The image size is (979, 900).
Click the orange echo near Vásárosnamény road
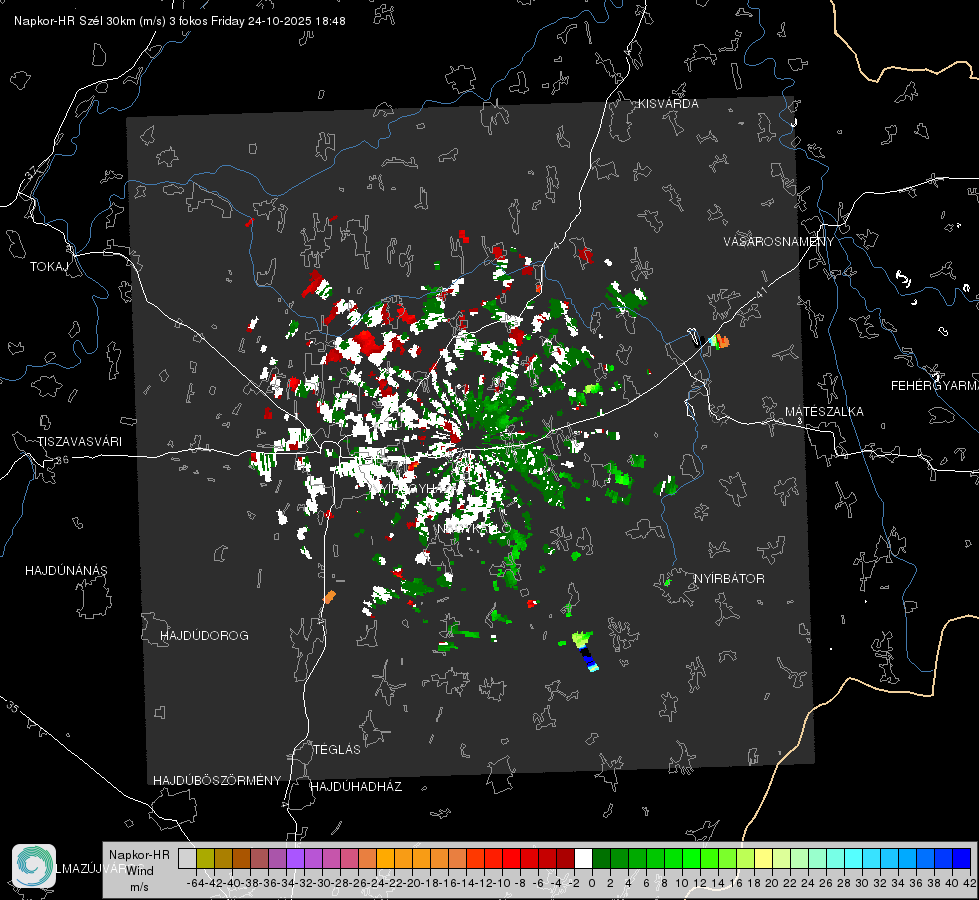tap(723, 342)
